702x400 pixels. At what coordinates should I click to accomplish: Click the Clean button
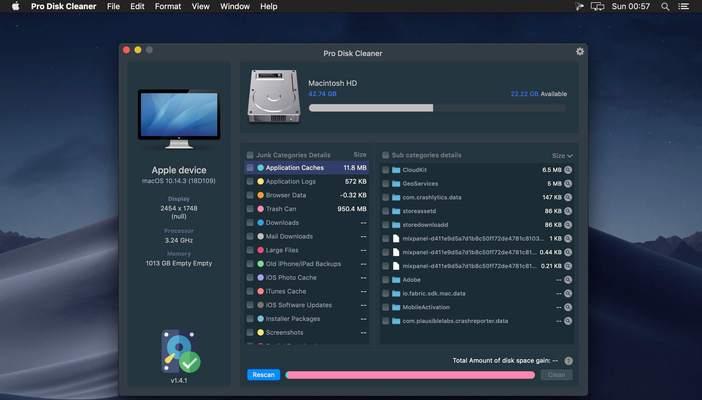click(x=556, y=374)
